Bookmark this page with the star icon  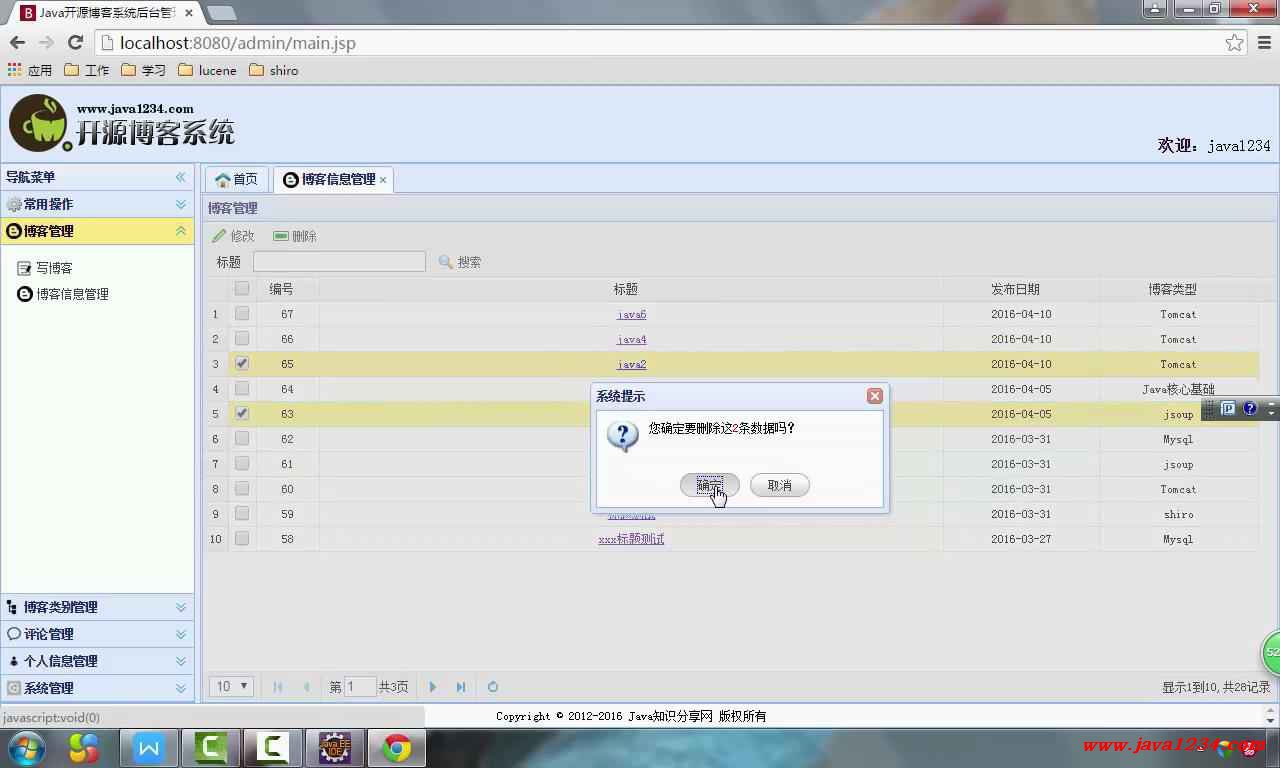tap(1234, 43)
